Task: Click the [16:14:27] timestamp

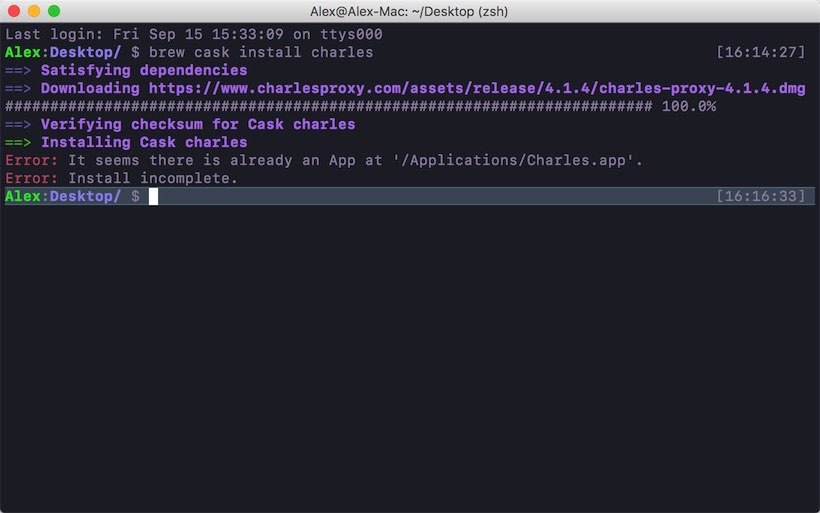Action: [761, 52]
